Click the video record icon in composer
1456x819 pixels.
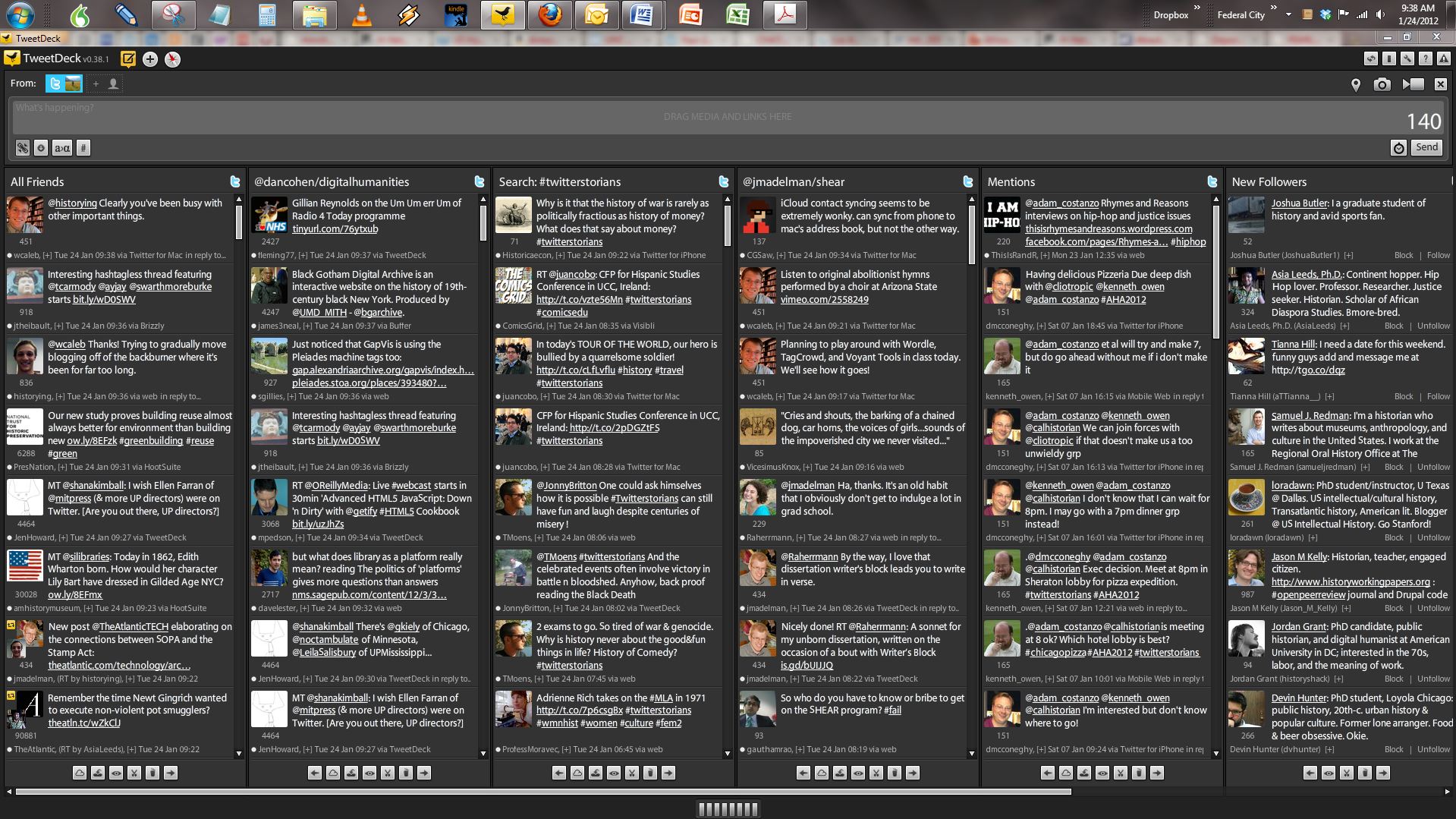tap(1413, 84)
